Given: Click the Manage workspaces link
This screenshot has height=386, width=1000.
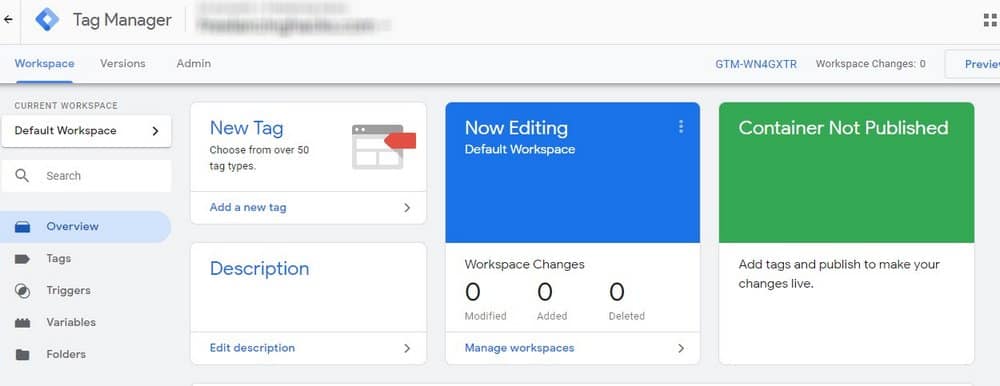Looking at the screenshot, I should pyautogui.click(x=519, y=348).
